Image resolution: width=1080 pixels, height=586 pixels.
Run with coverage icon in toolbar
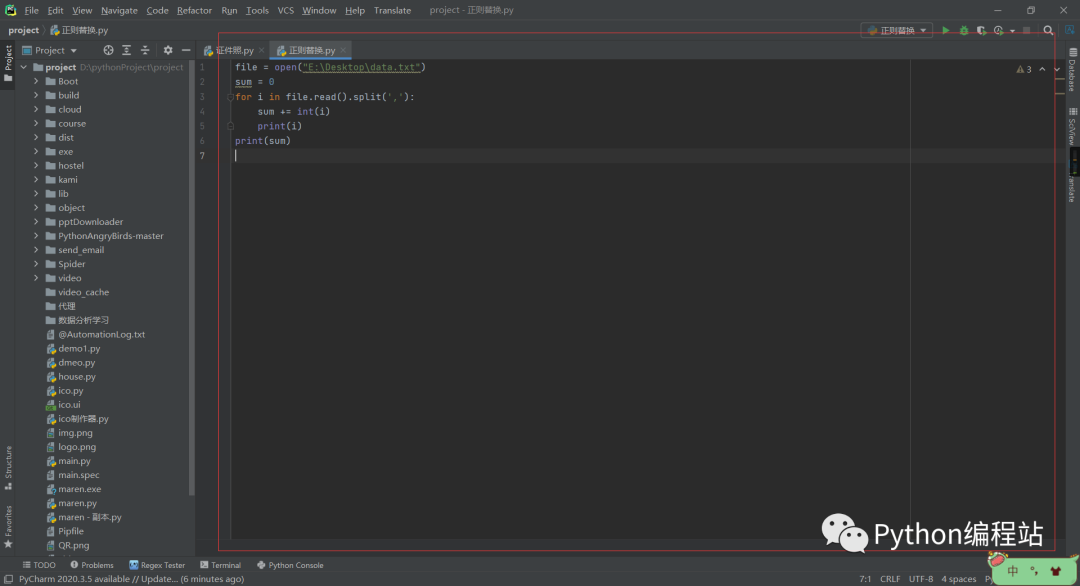[x=981, y=30]
